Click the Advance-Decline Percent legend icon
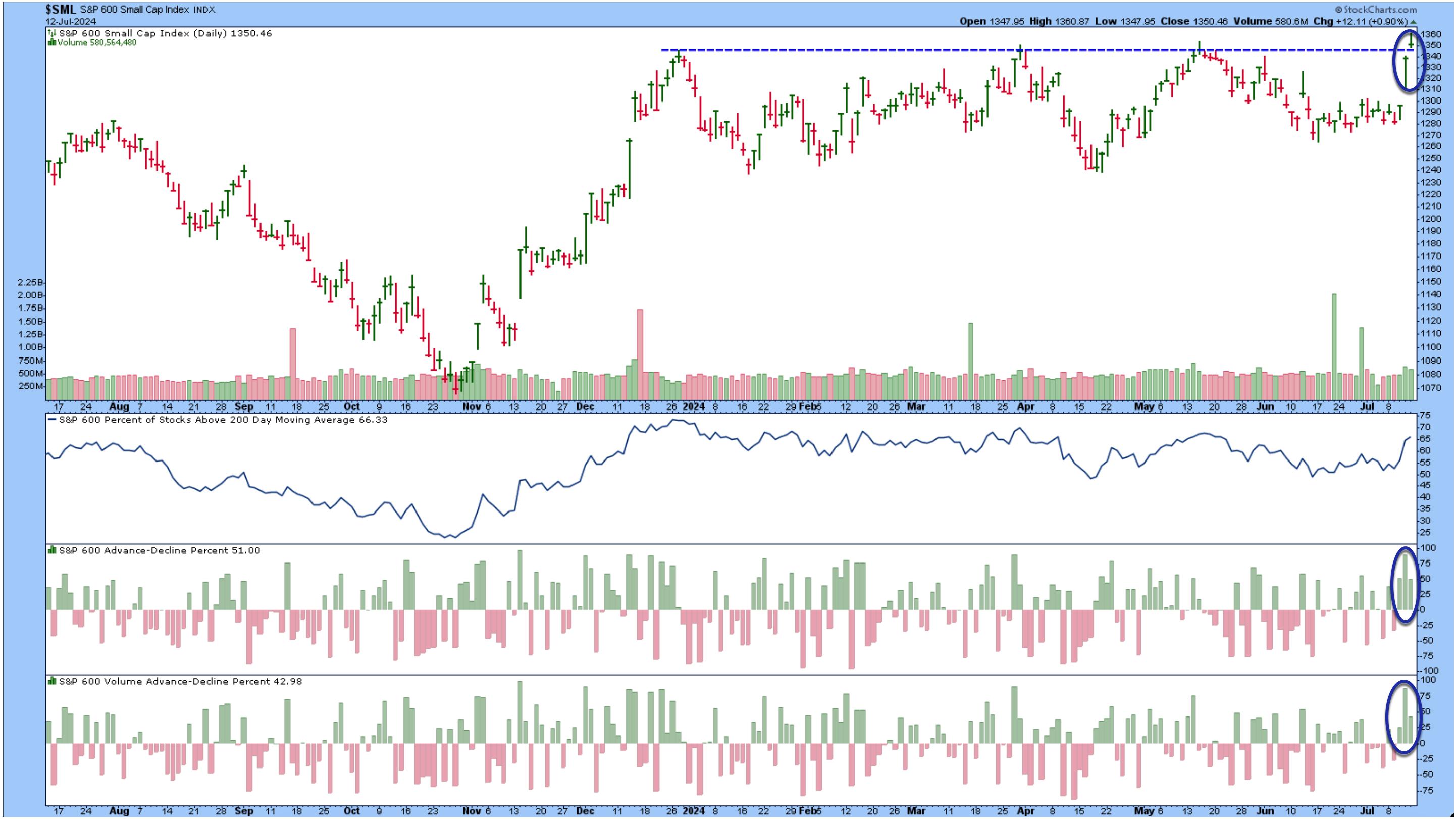This screenshot has width=1456, height=819. (52, 550)
